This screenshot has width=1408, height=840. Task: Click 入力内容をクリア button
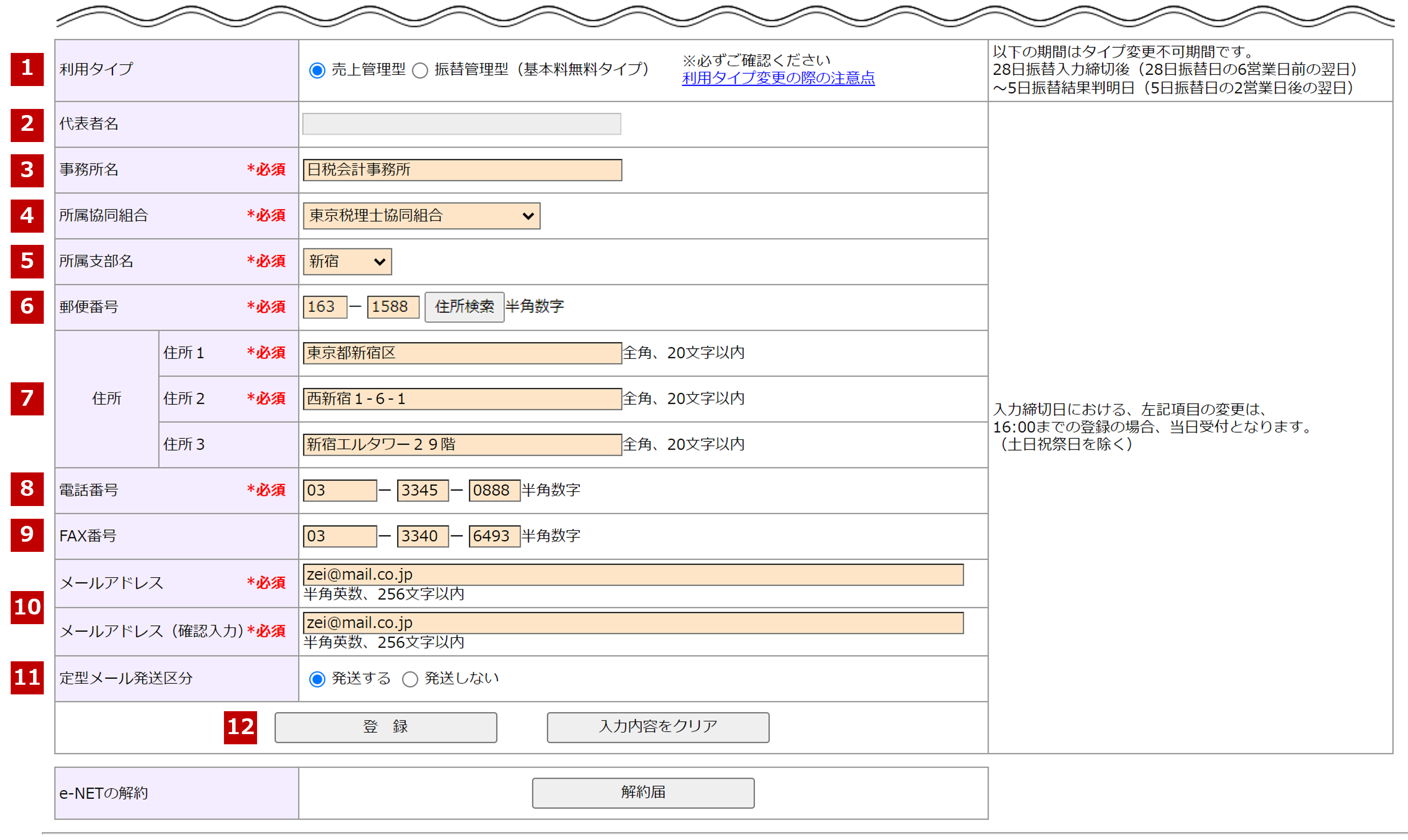click(x=658, y=727)
